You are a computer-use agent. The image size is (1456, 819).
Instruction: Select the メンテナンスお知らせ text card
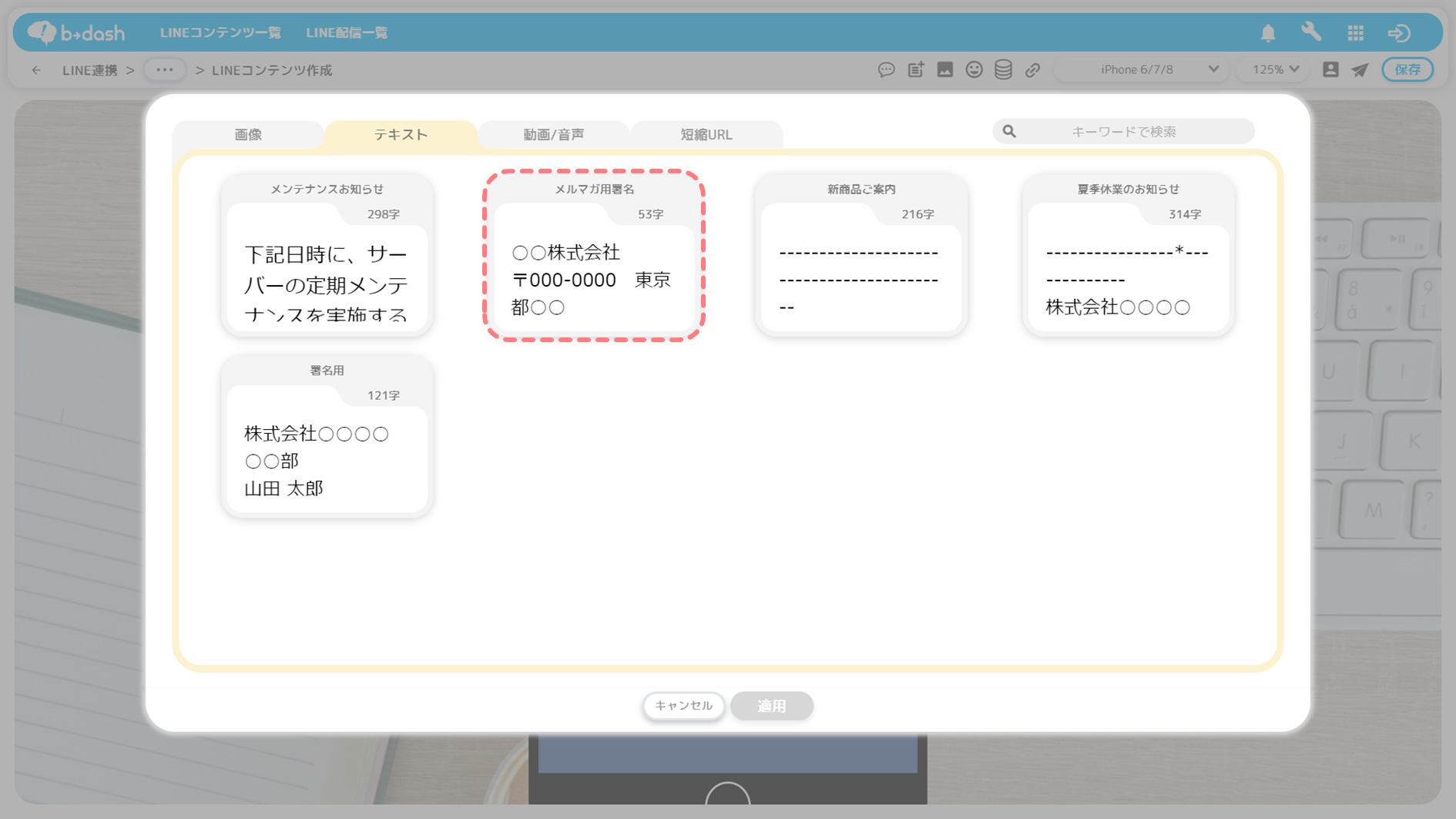[327, 255]
